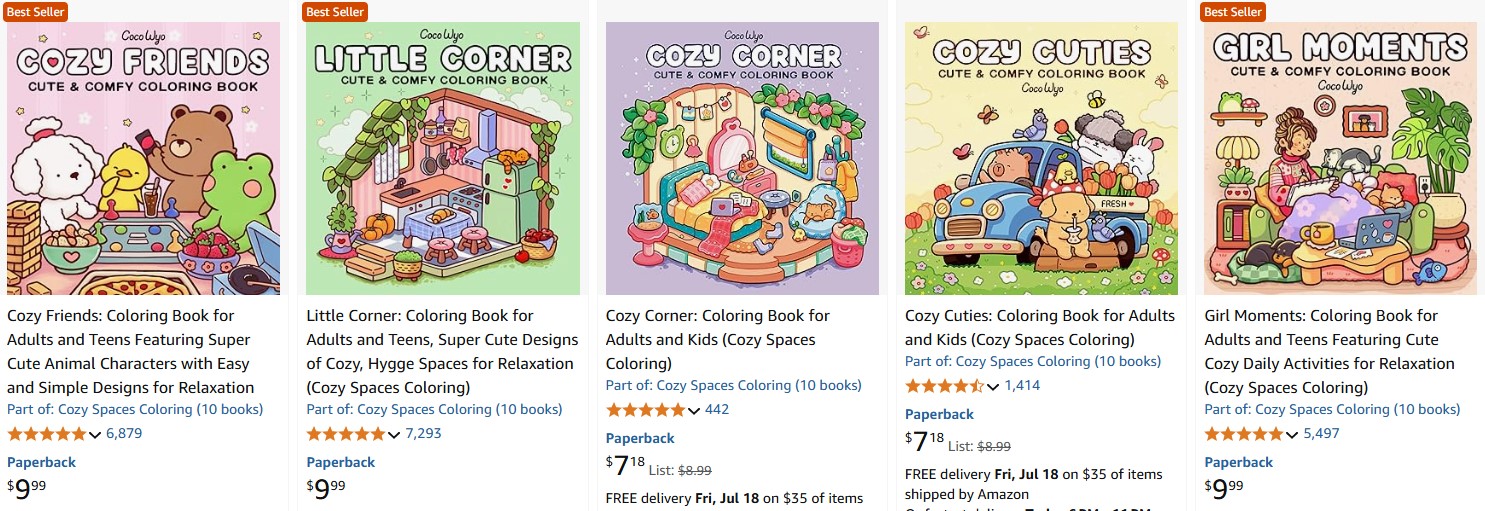The height and width of the screenshot is (511, 1485).
Task: Open Cozy Spaces Coloring series link under Cozy Corner
Action: tap(733, 385)
